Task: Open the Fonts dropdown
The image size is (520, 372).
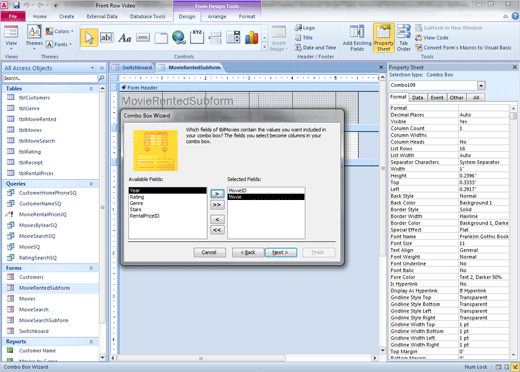Action: click(x=59, y=44)
